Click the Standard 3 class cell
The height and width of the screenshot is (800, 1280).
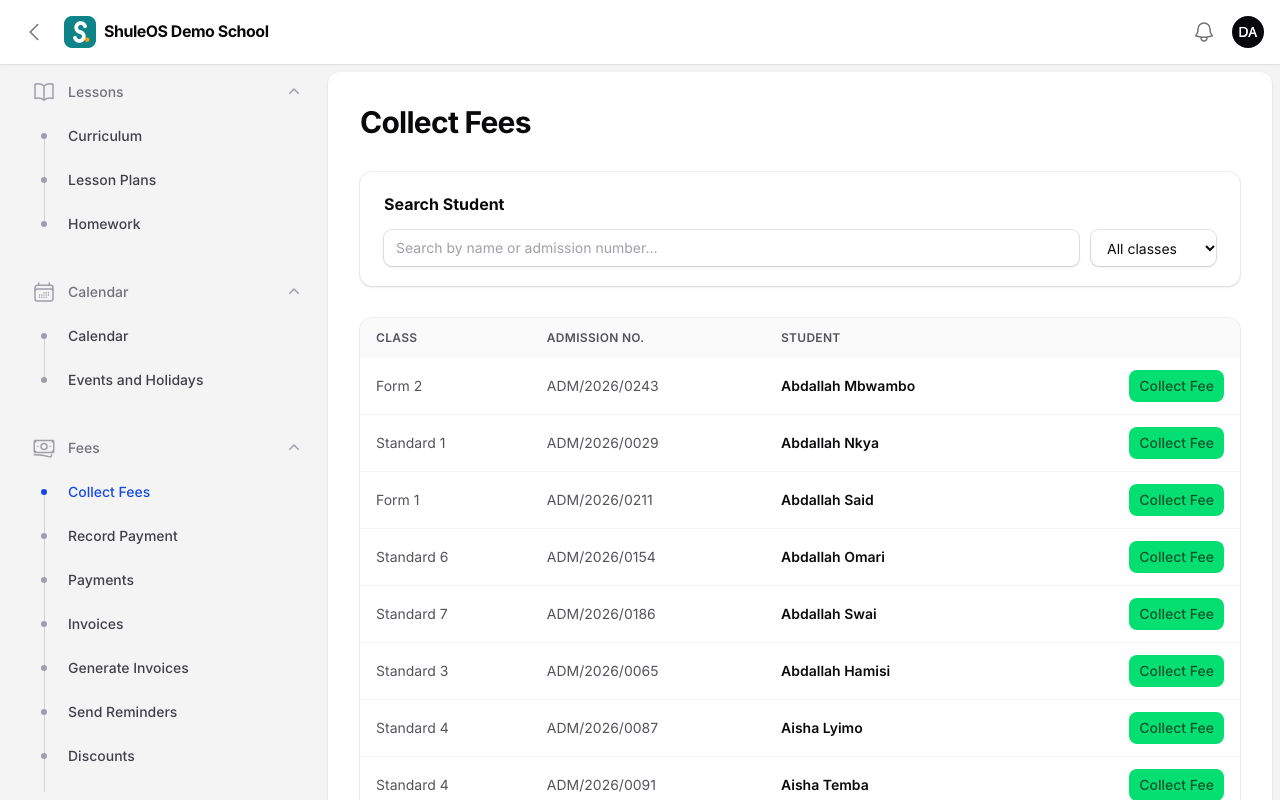click(x=412, y=671)
